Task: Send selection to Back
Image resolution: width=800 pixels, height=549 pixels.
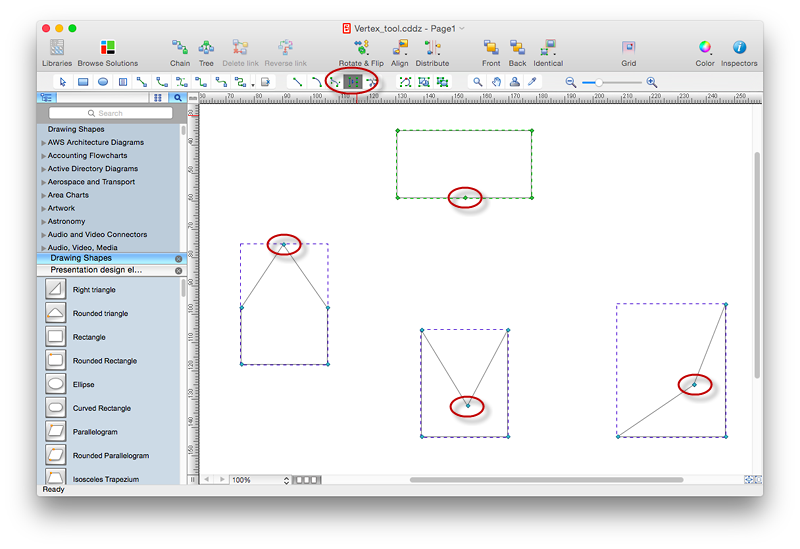Action: [x=517, y=53]
